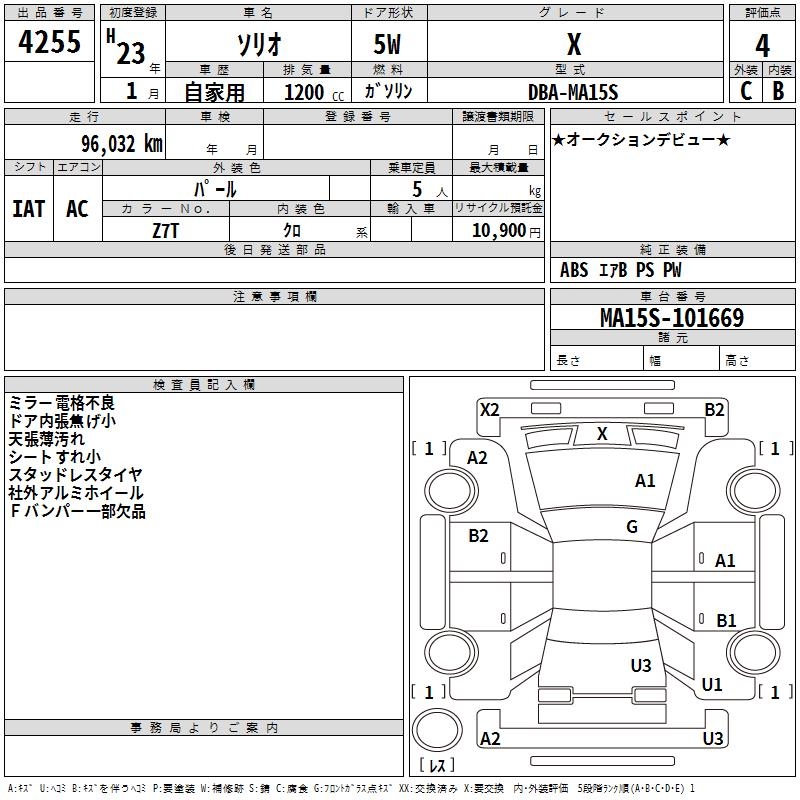Image resolution: width=800 pixels, height=800 pixels.
Task: Click the overall grade score 4
Action: point(762,46)
